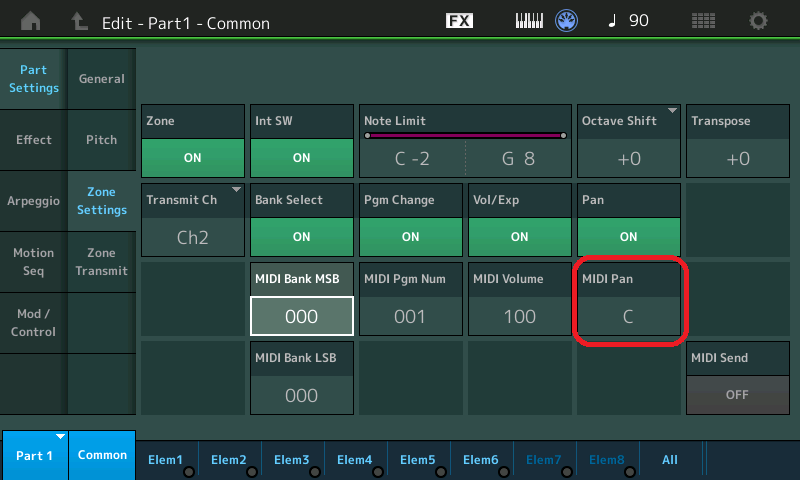Toggle the Zone switch ON button

pos(192,157)
